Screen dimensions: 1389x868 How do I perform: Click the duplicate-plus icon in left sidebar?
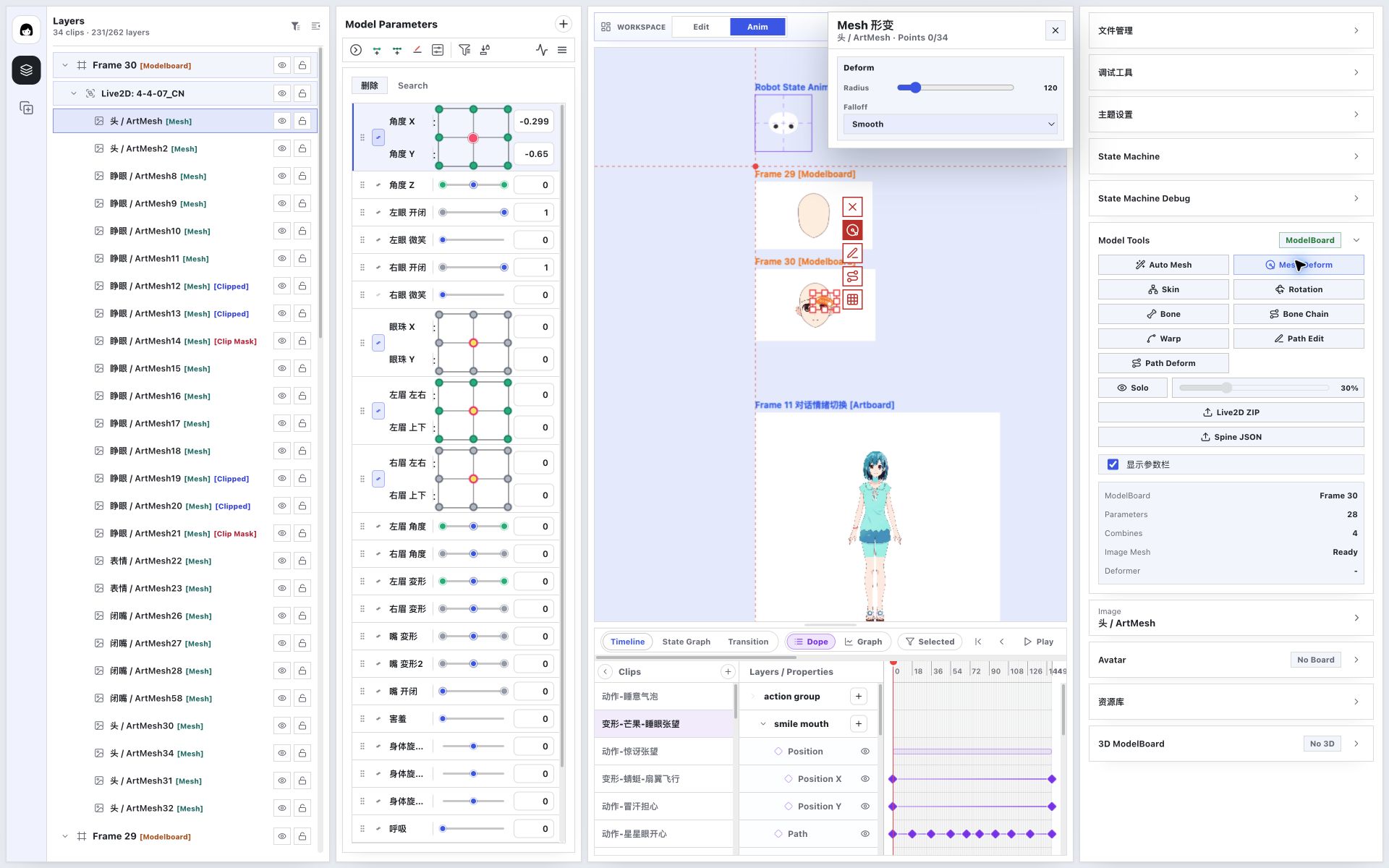click(26, 108)
